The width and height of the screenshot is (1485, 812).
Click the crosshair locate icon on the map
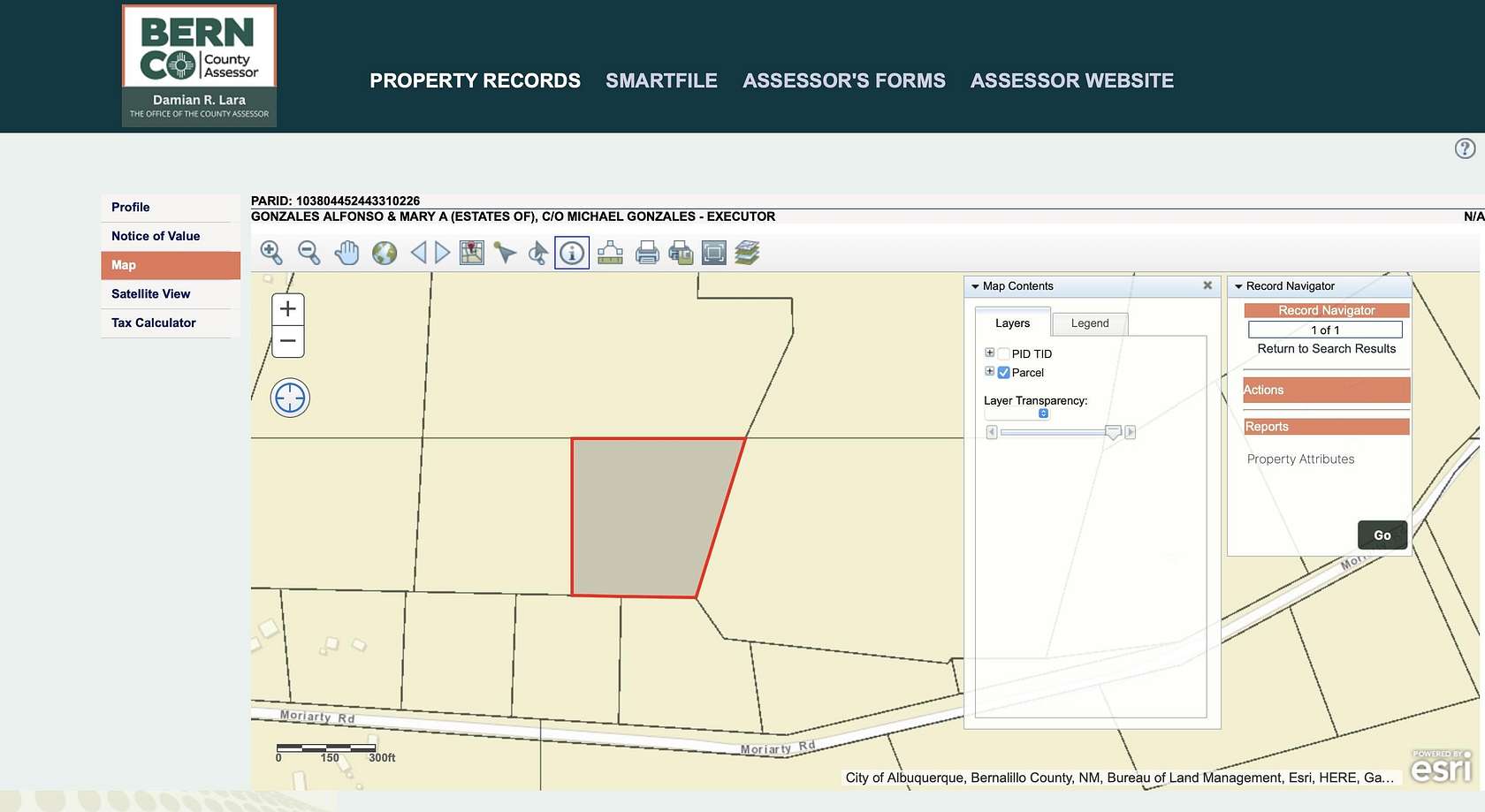coord(289,398)
